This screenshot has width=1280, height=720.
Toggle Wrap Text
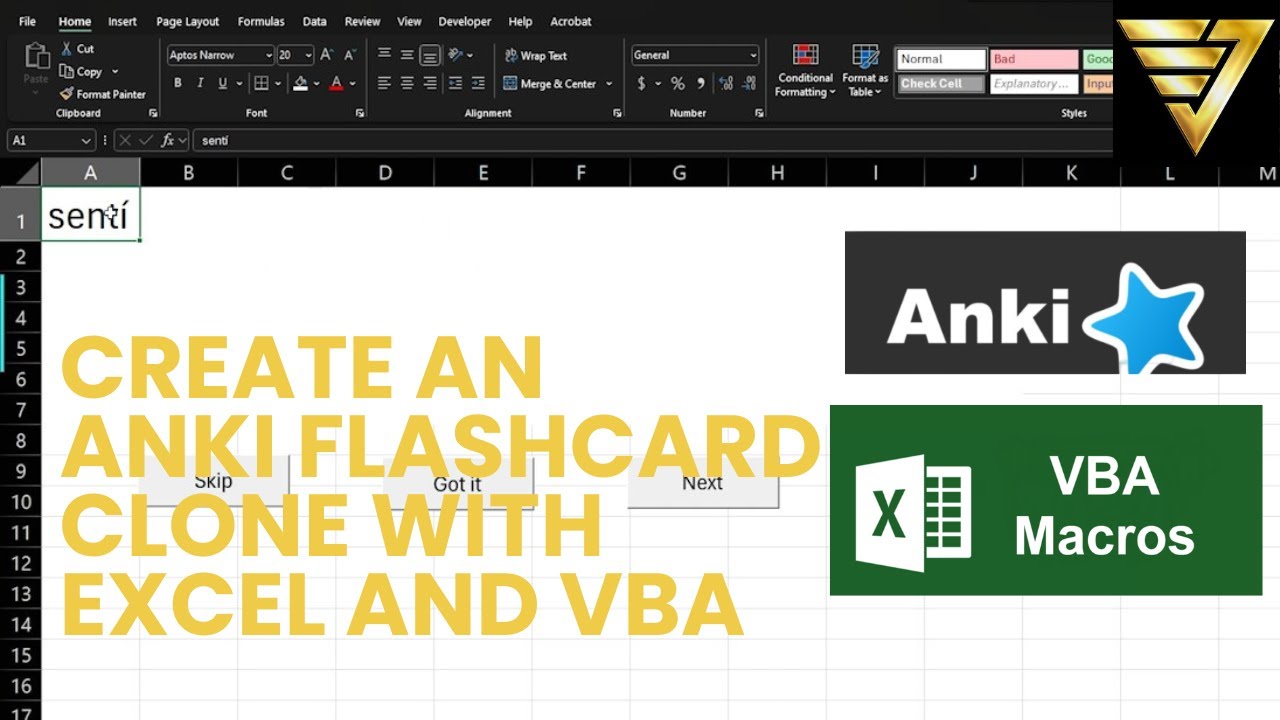point(536,56)
